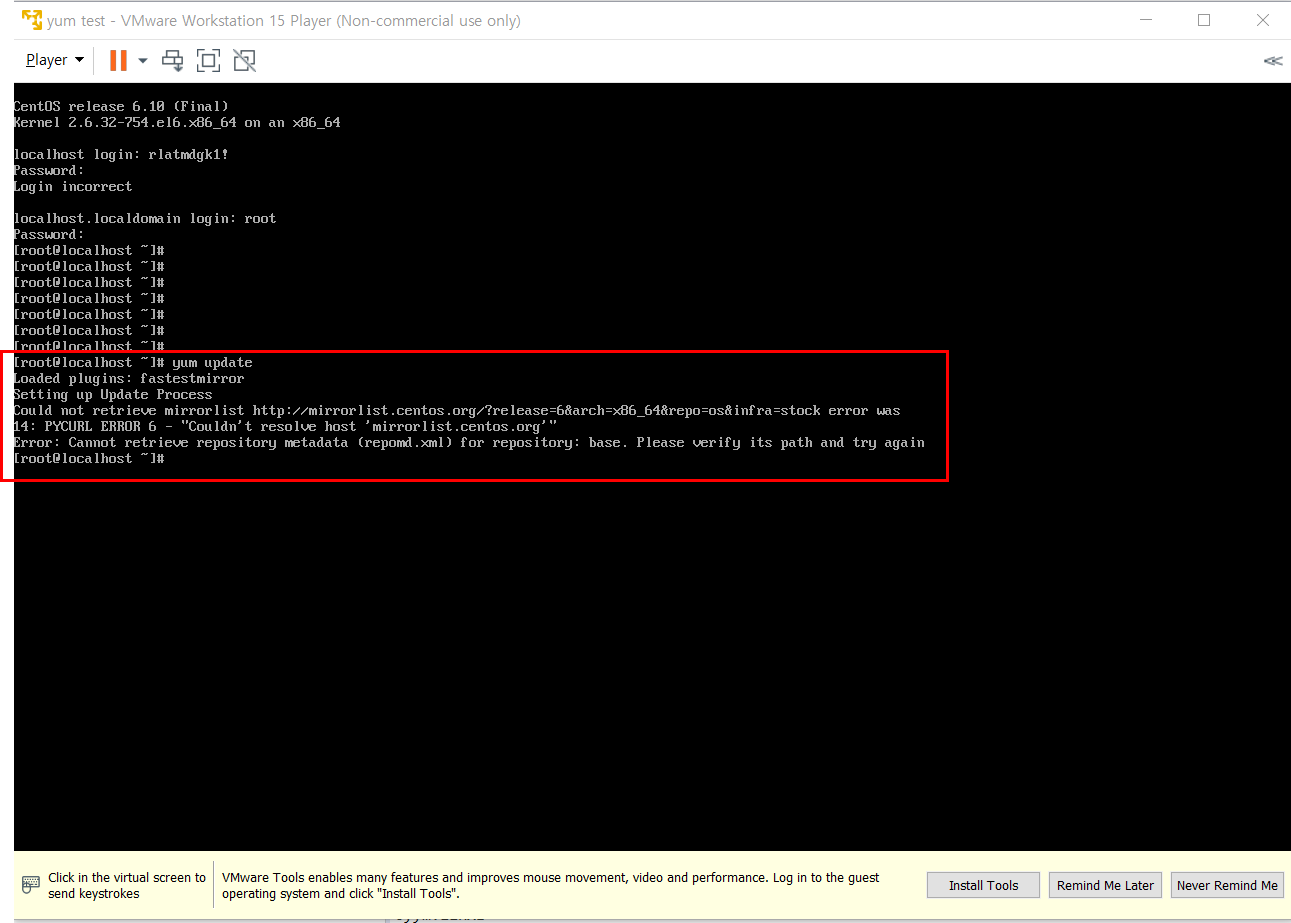Click the mirrorlist.centos.org URL line
Viewport: 1291px width, 923px height.
(457, 410)
